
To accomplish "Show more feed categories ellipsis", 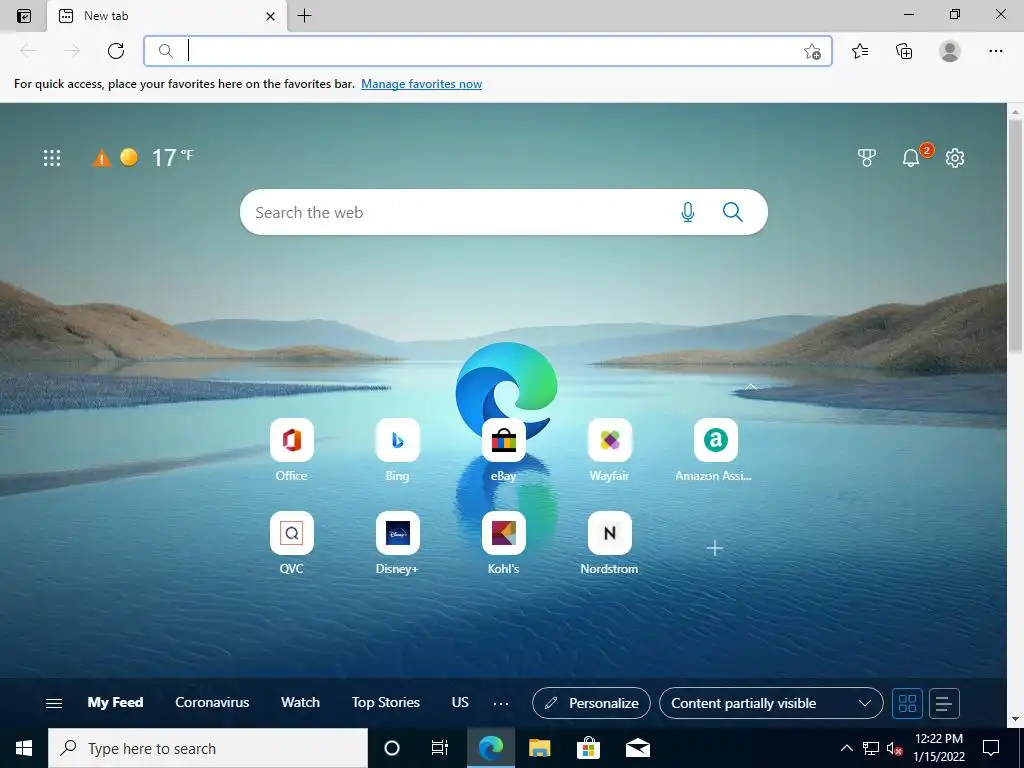I will (x=501, y=703).
